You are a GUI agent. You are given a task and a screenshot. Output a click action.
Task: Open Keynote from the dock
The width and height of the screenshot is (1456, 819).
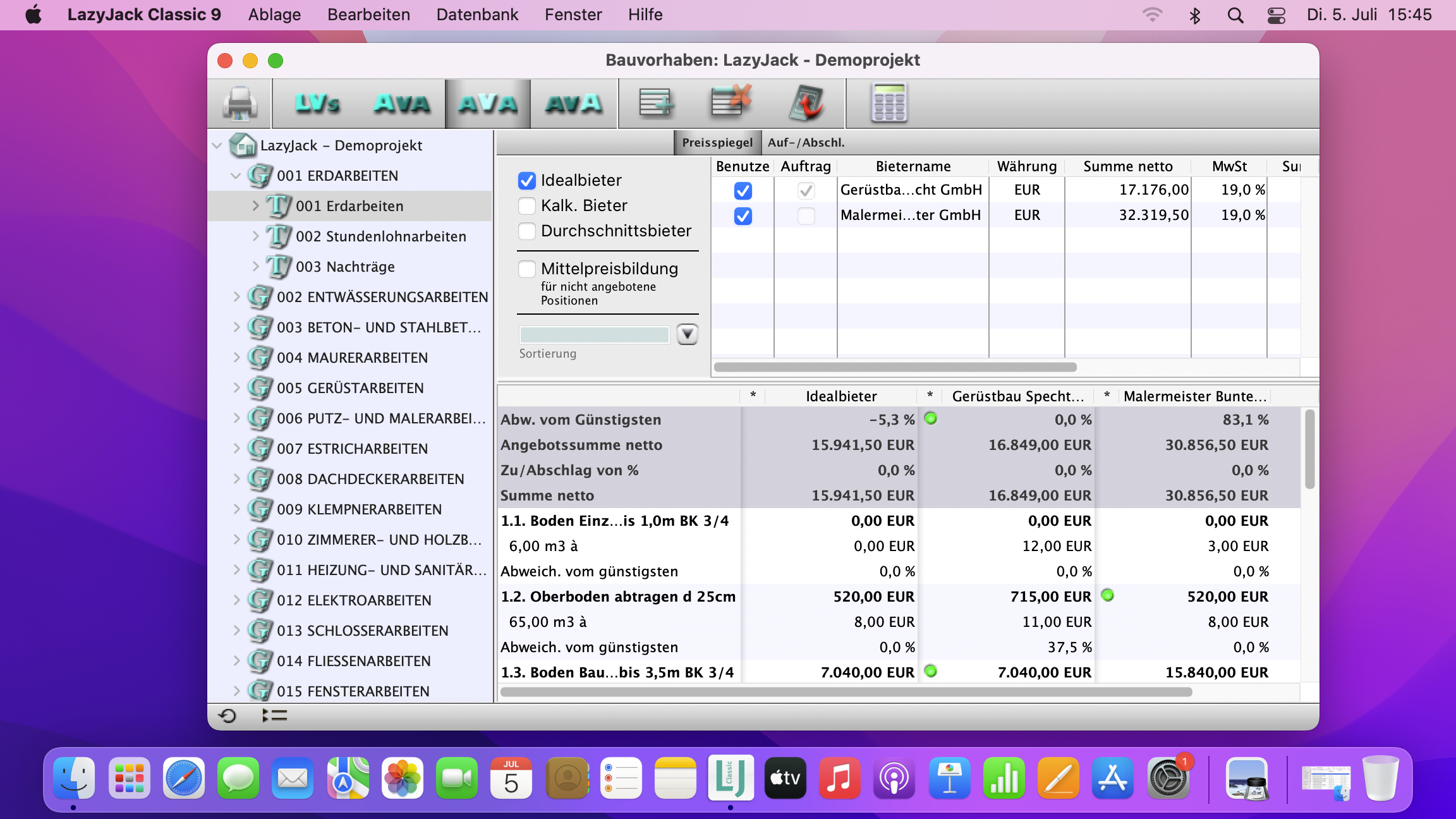point(949,778)
